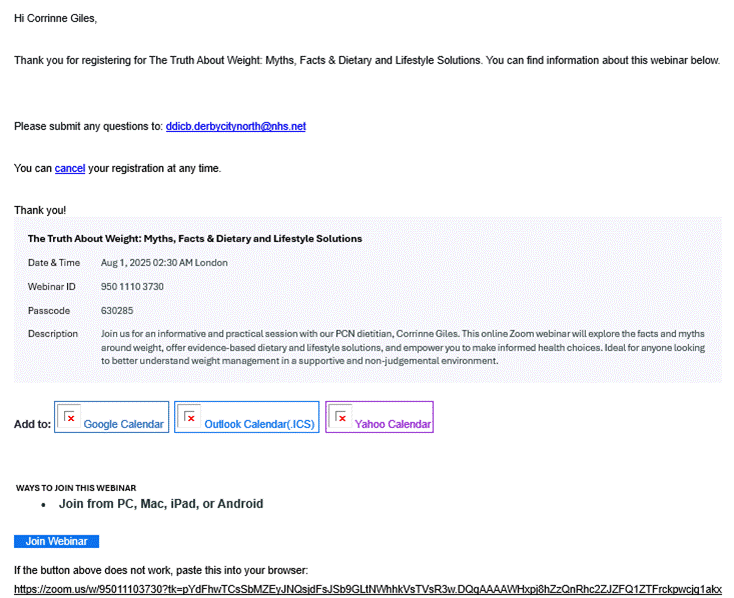Select the Webinar ID 950 1110 3730

pos(132,287)
